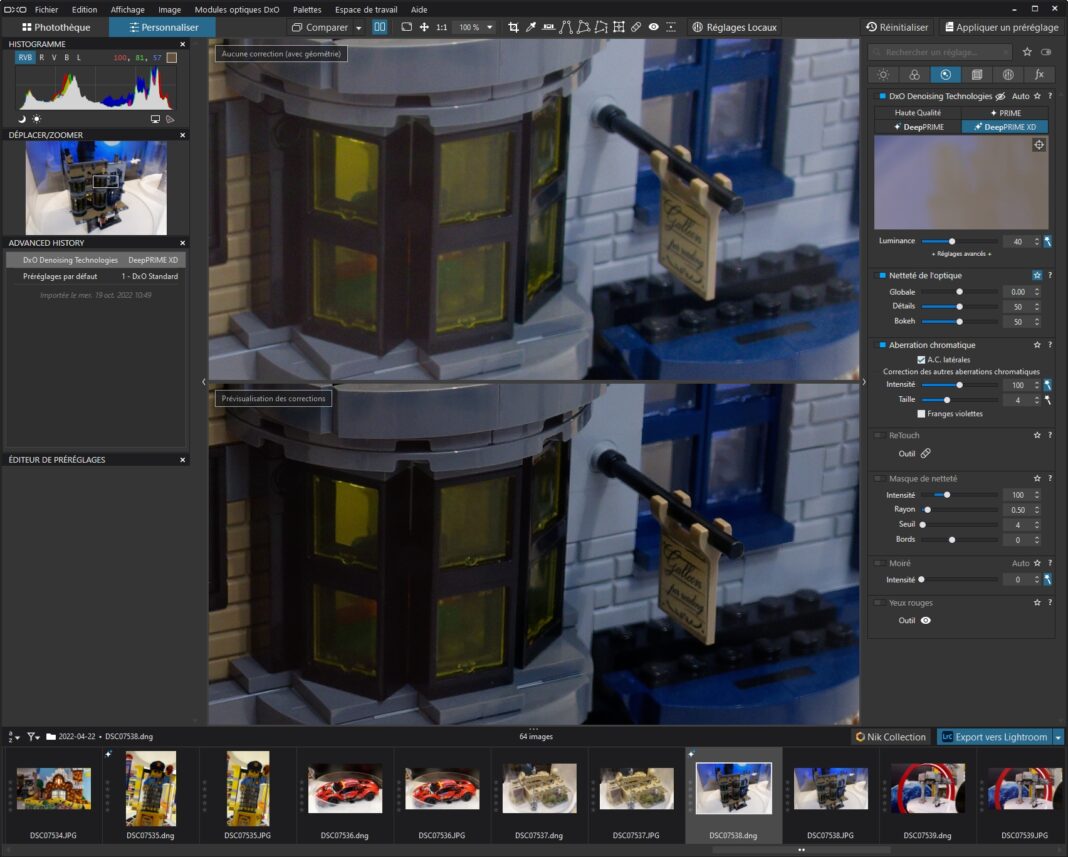Image resolution: width=1068 pixels, height=857 pixels.
Task: Zoom to 1:1 view
Action: tap(441, 27)
